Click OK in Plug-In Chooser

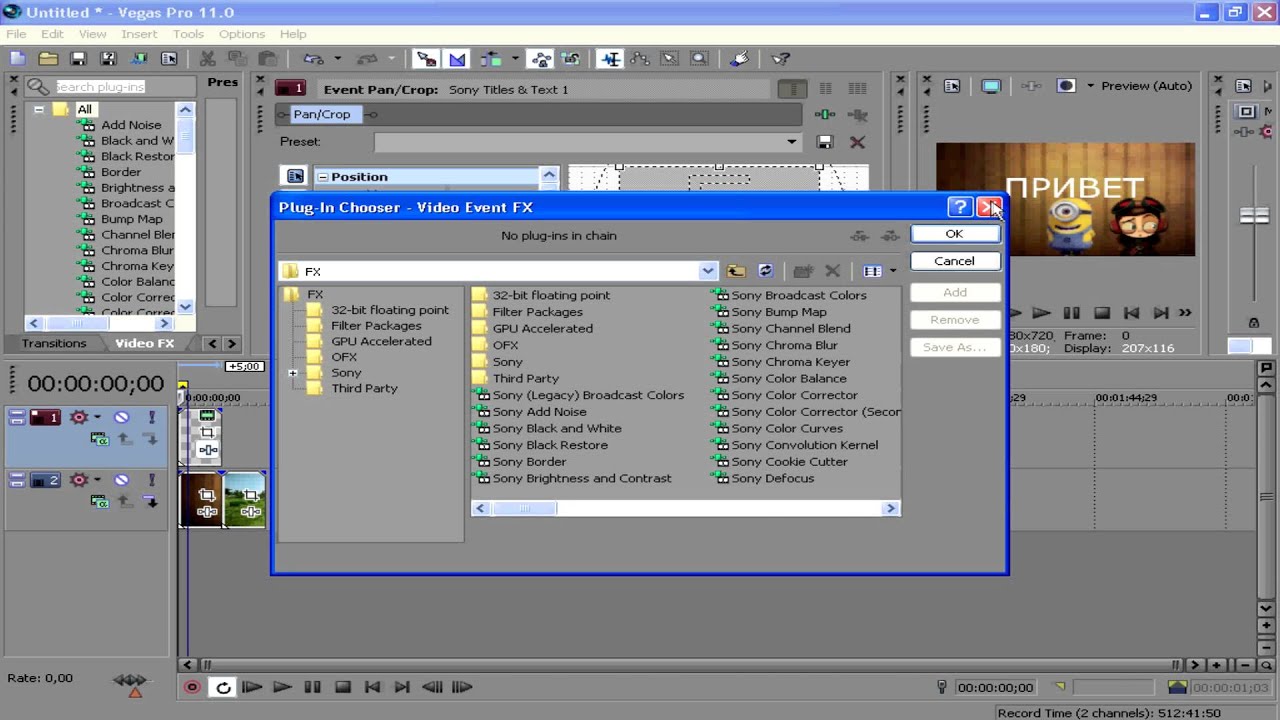coord(954,234)
